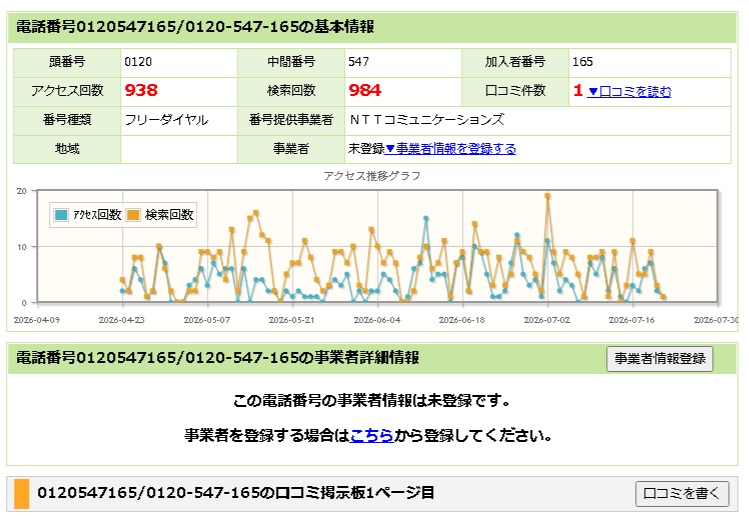This screenshot has width=749, height=516.
Task: Open the 口コミを読む link
Action: pos(629,91)
